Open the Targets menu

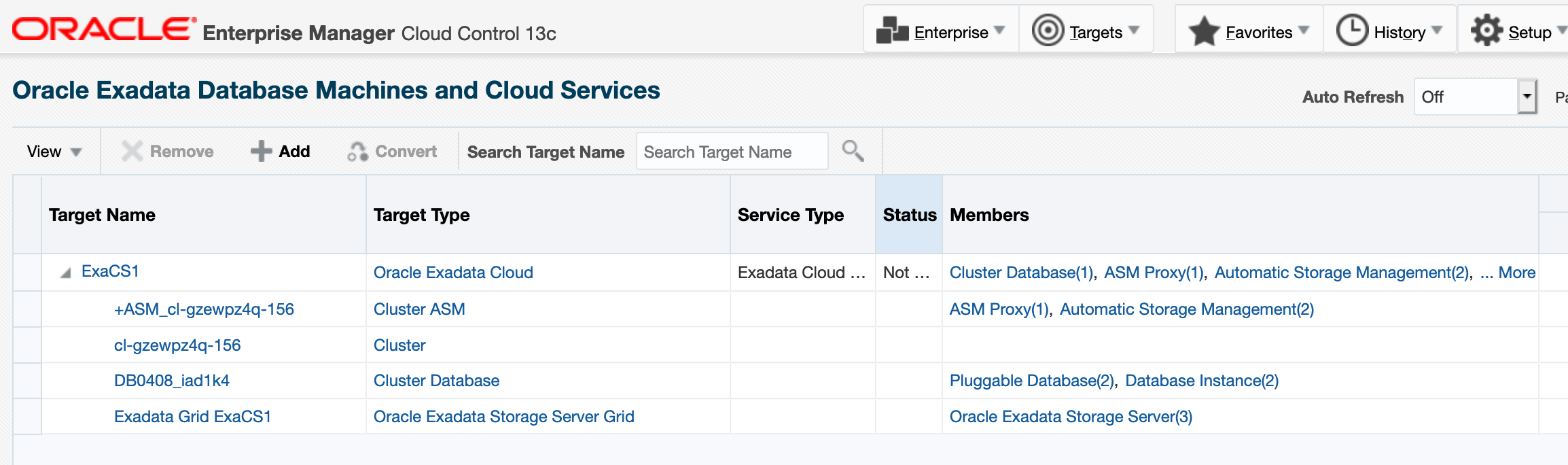click(x=1096, y=32)
